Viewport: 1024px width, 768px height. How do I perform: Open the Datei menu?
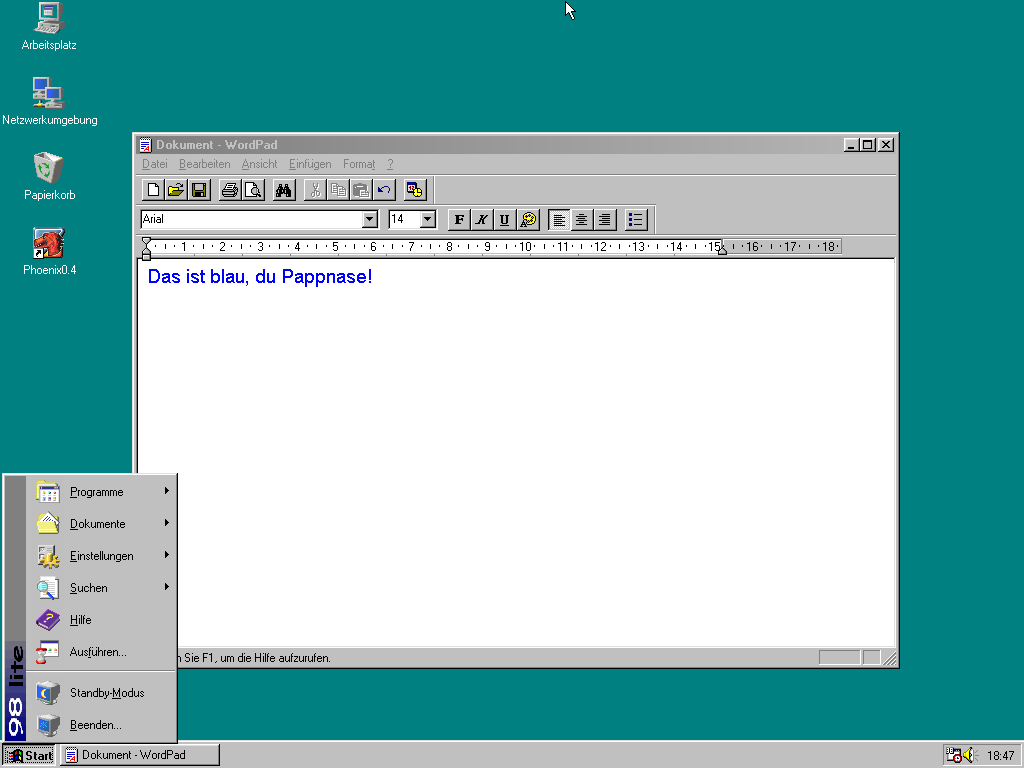(155, 164)
